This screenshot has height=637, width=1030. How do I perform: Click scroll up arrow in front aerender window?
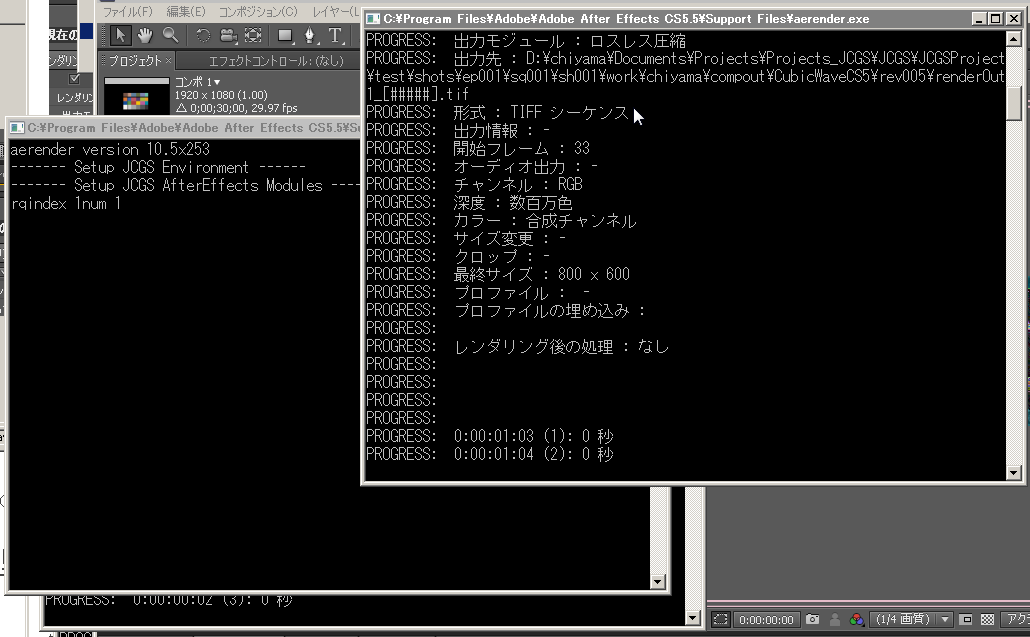coord(1014,39)
